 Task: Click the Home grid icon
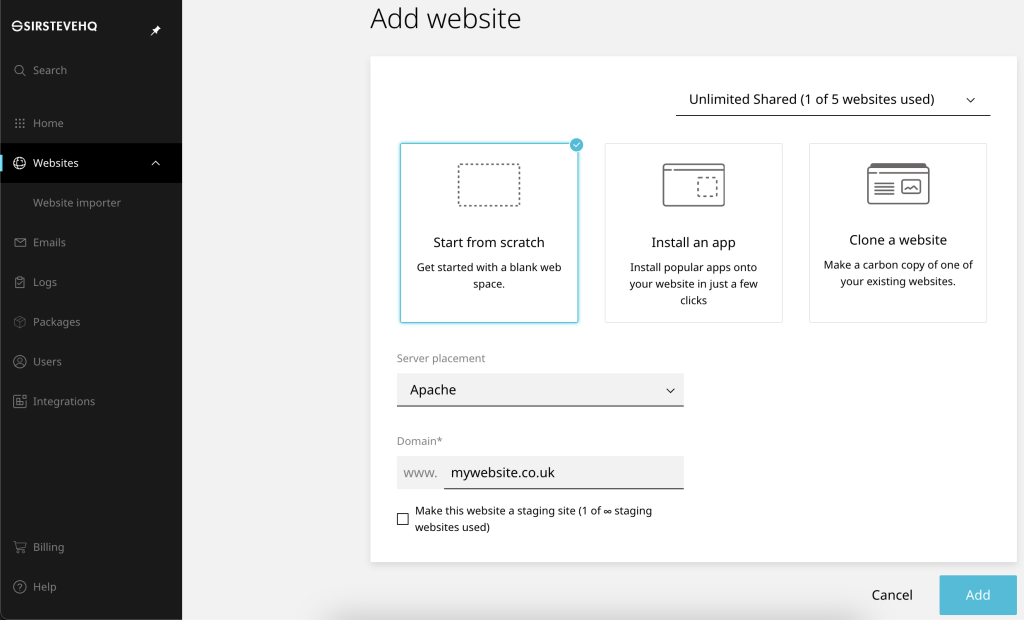coord(20,123)
